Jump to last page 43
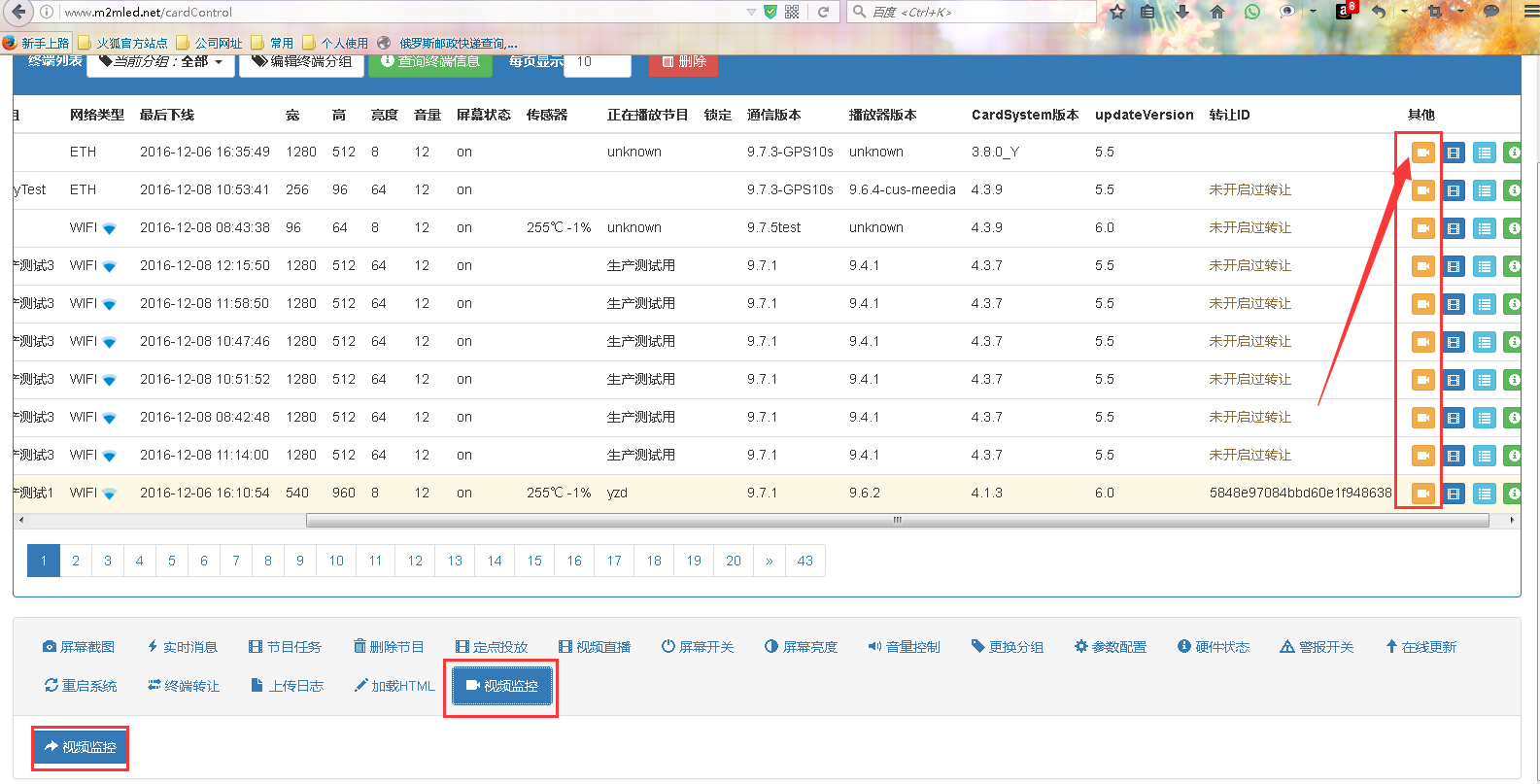This screenshot has width=1540, height=784. 805,561
